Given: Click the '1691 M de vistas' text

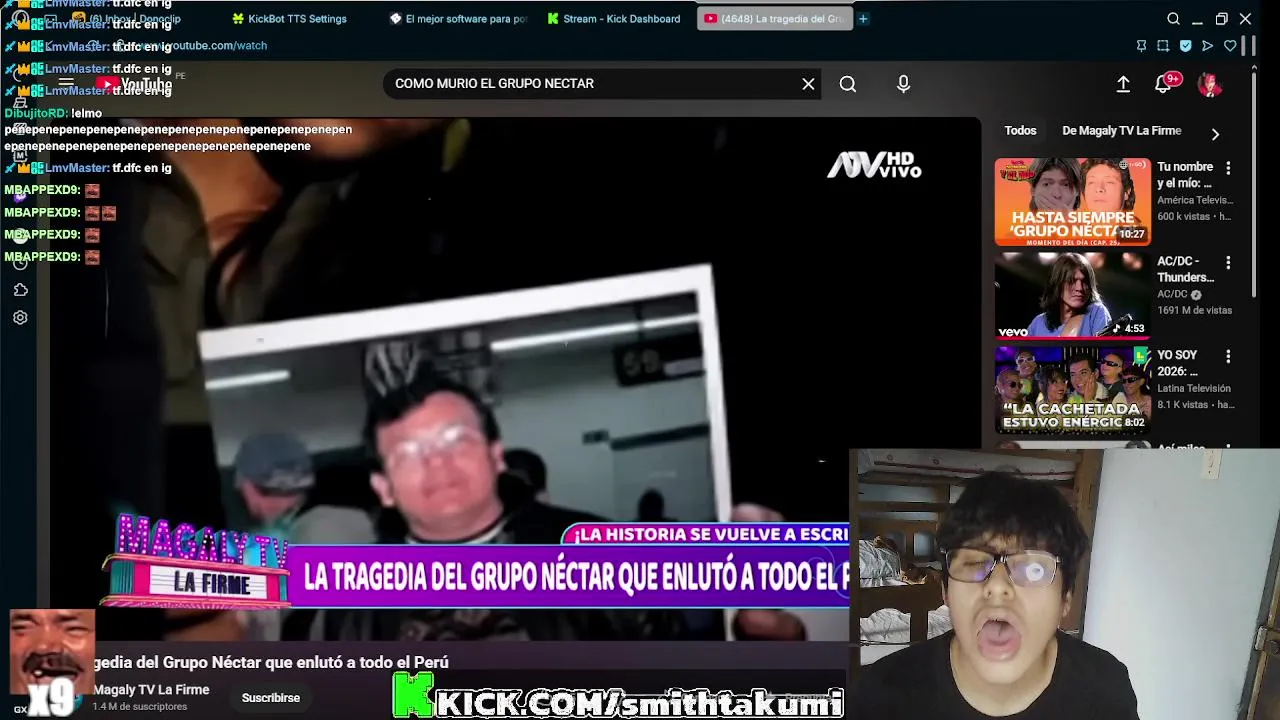Looking at the screenshot, I should (1194, 311).
